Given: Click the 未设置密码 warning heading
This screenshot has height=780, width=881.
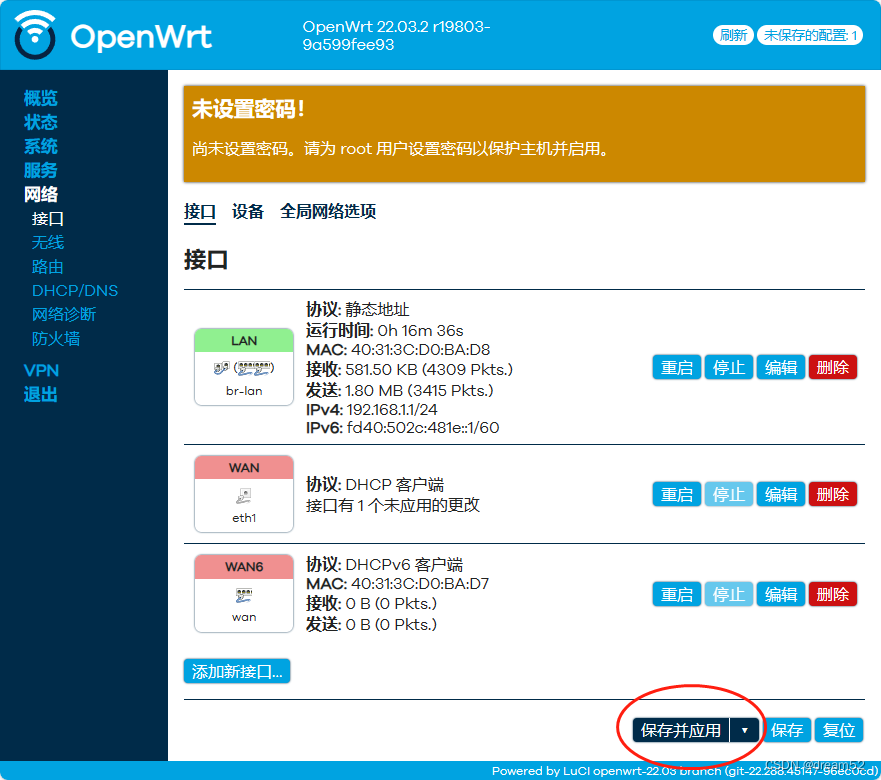Looking at the screenshot, I should [248, 109].
